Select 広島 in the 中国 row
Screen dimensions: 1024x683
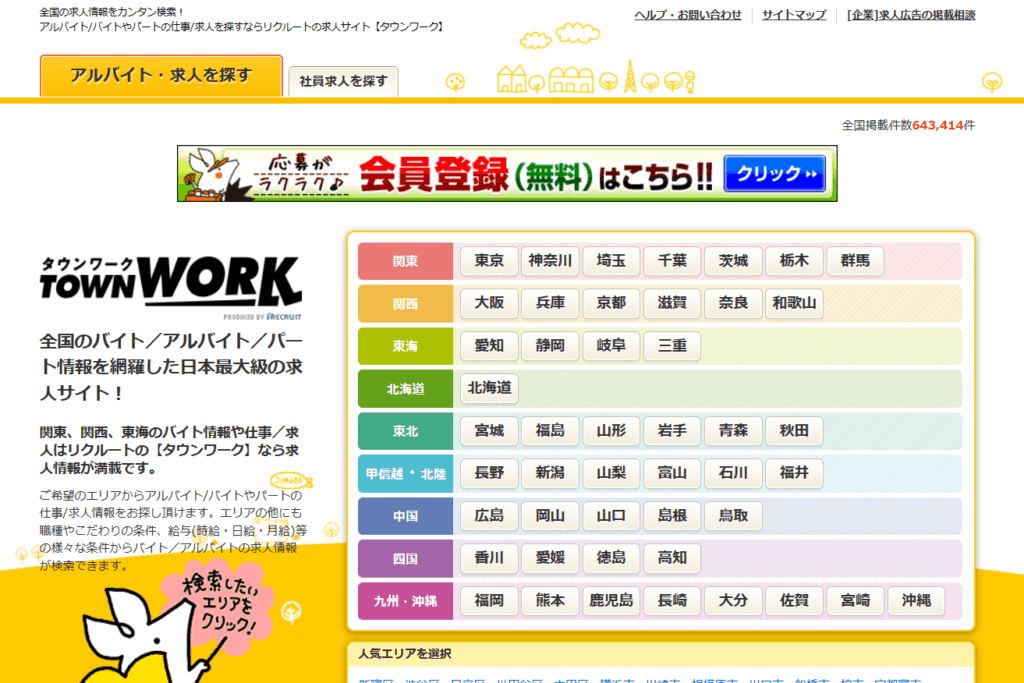pos(489,516)
